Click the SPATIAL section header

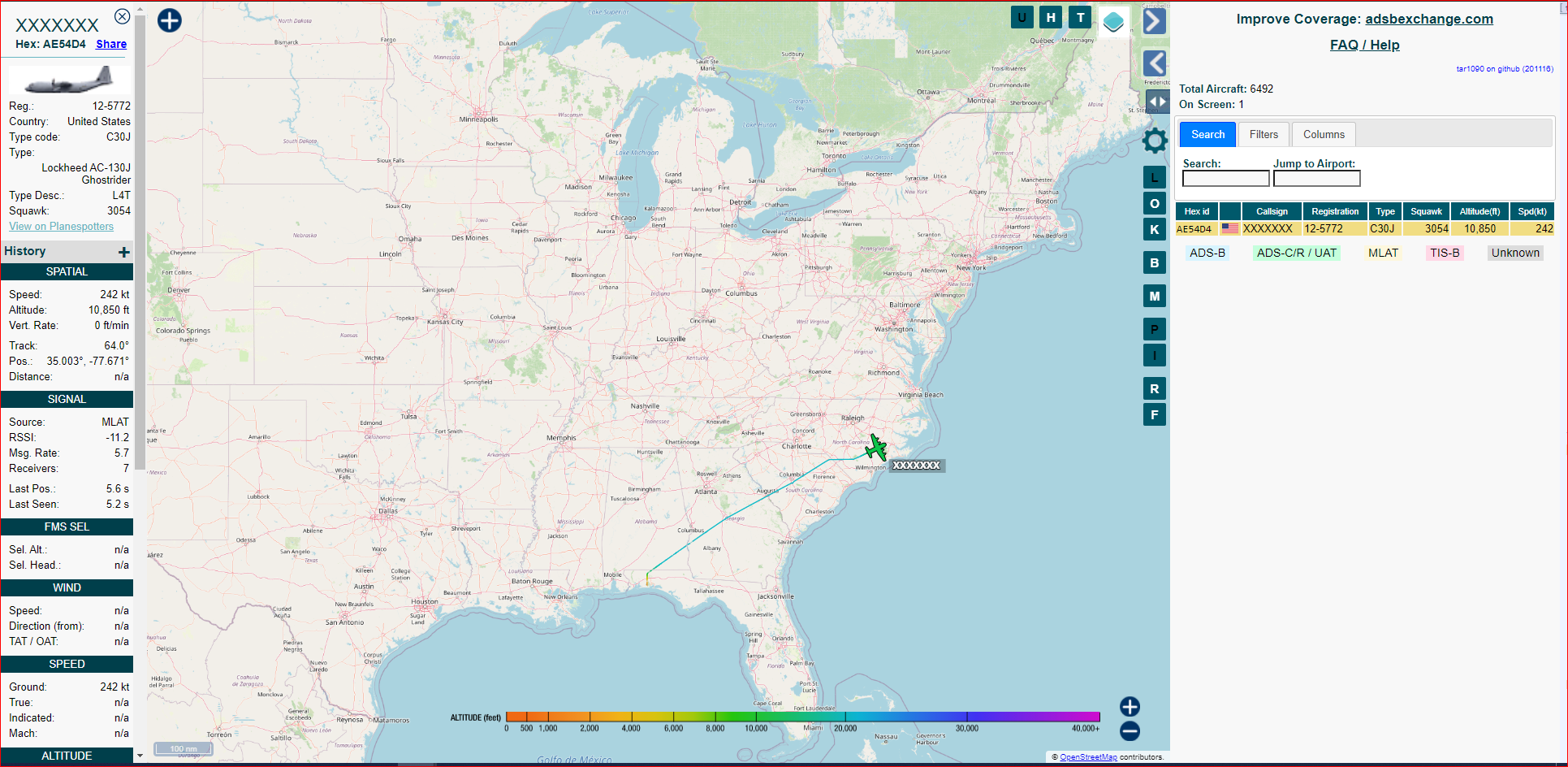(x=67, y=272)
